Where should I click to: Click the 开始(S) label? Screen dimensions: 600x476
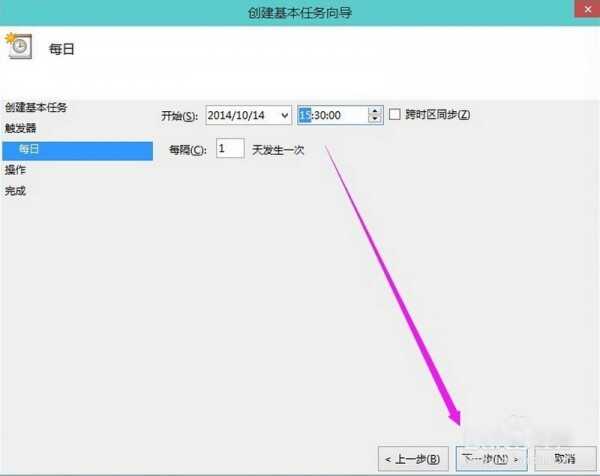pos(180,116)
